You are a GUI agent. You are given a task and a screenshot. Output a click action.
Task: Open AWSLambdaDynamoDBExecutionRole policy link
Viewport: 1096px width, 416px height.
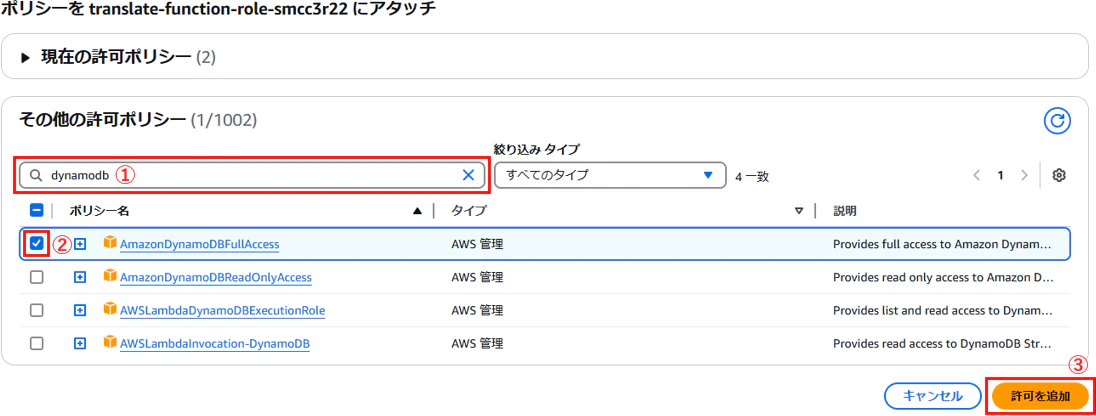coord(223,310)
